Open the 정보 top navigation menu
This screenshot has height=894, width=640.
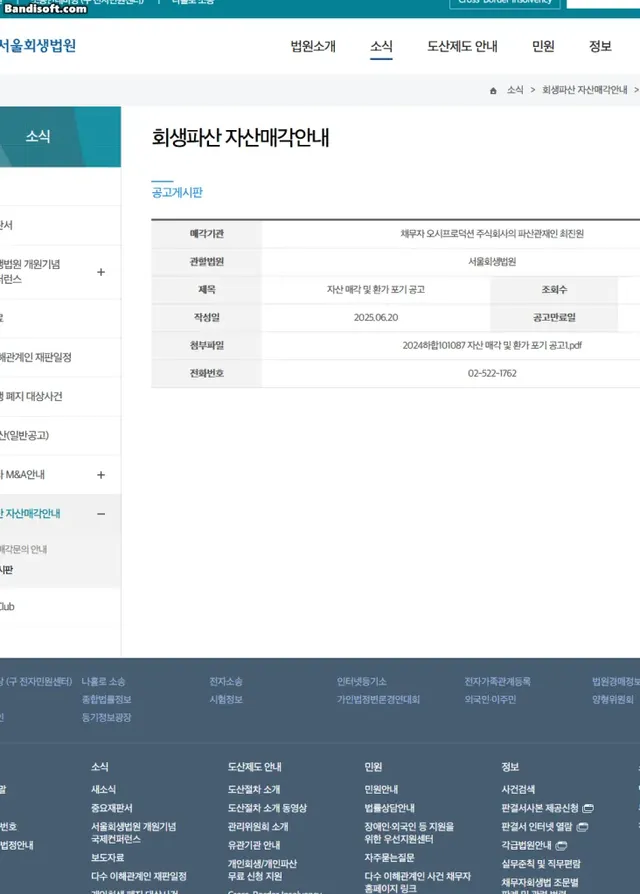600,46
